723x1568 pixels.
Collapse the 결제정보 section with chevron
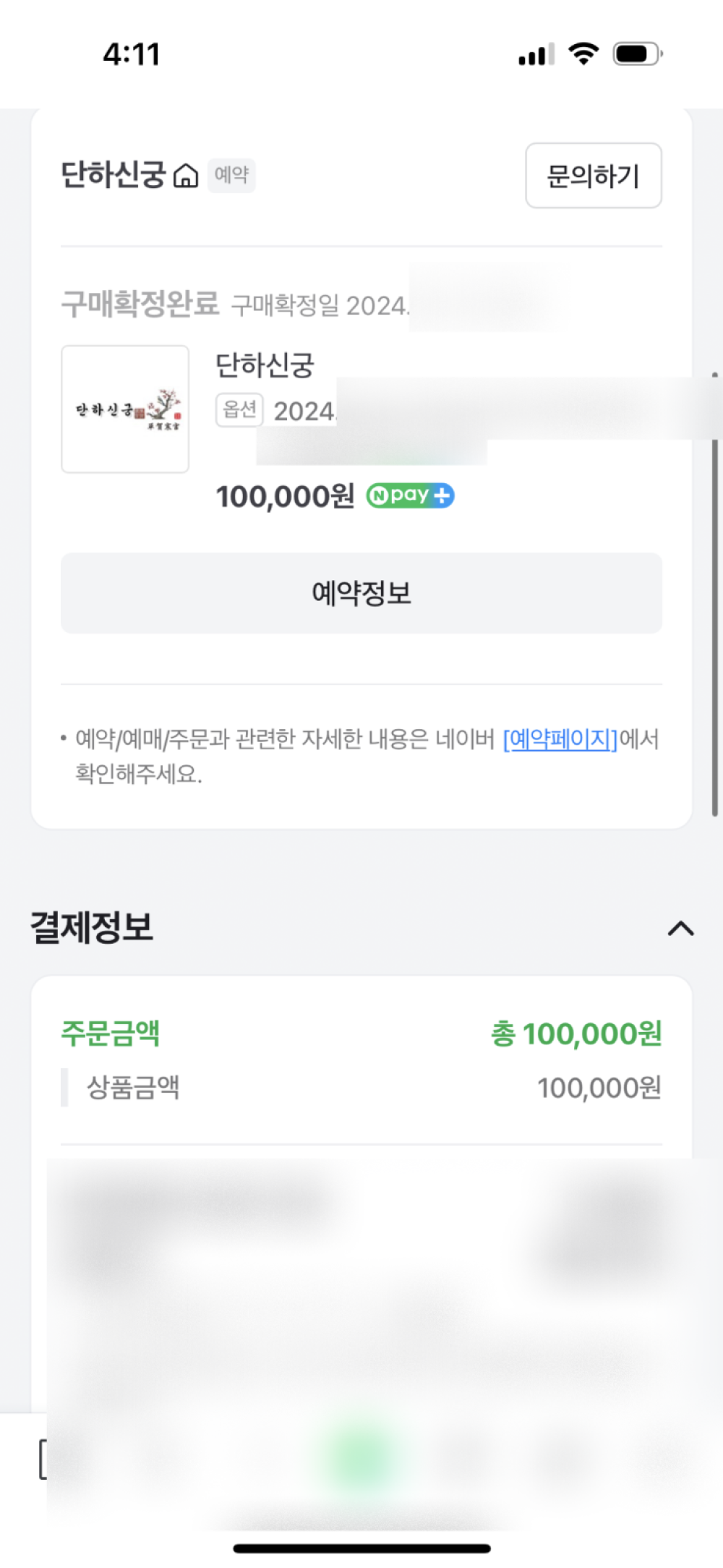pyautogui.click(x=680, y=928)
